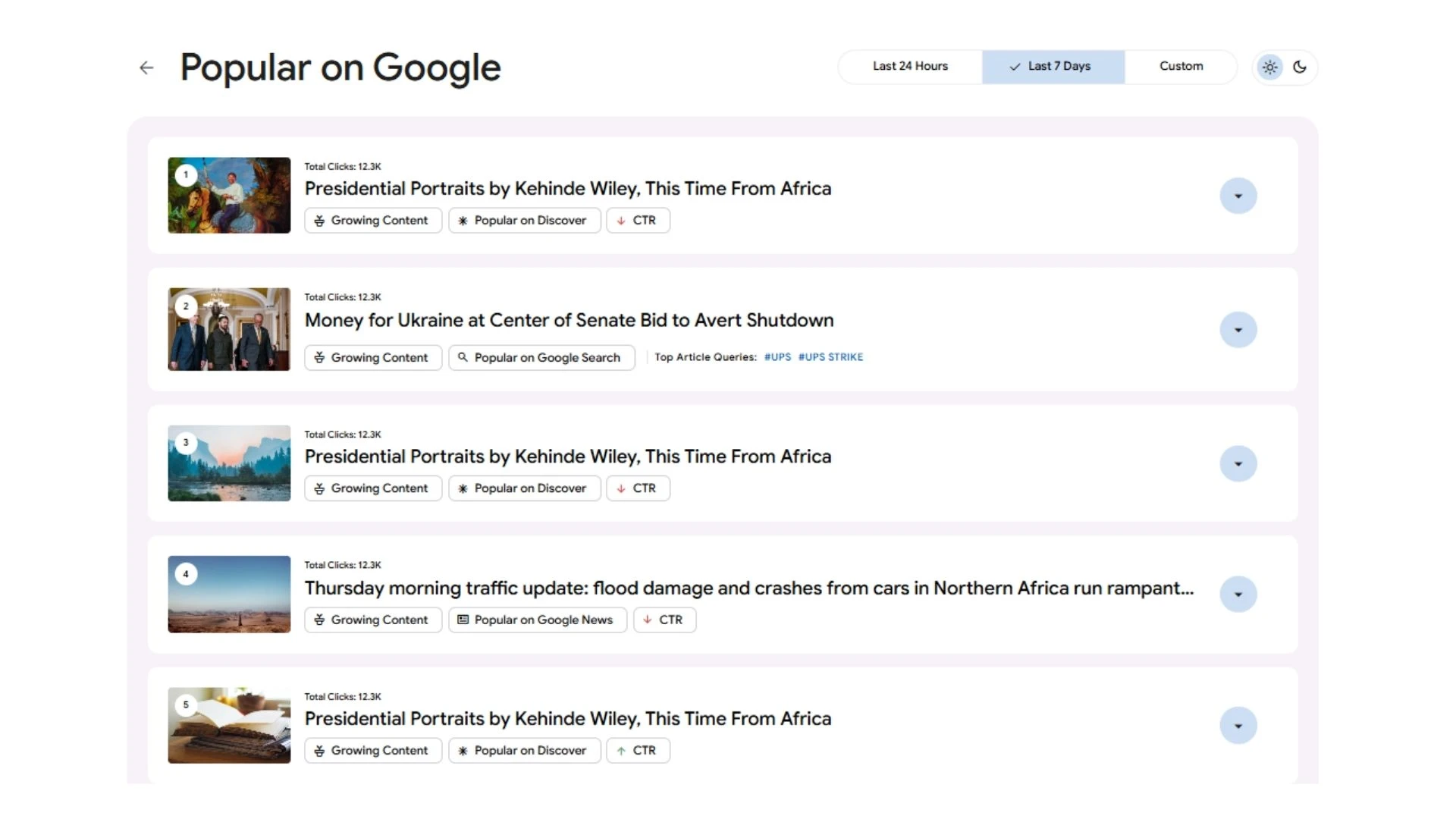Switch to the Last 7 Days tab
Screen dimensions: 1456x819
(1053, 67)
